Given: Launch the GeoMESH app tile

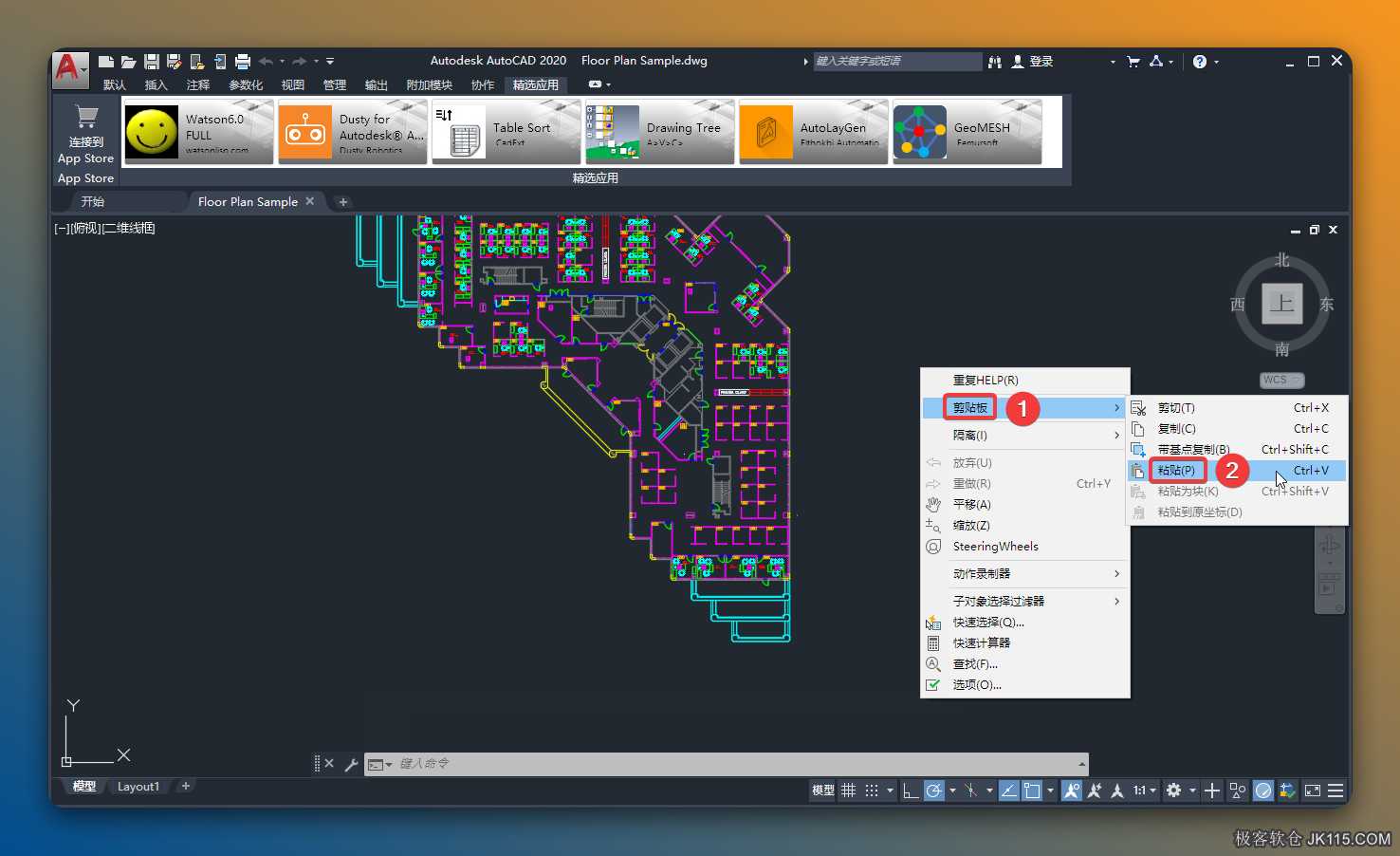Looking at the screenshot, I should pyautogui.click(x=967, y=132).
